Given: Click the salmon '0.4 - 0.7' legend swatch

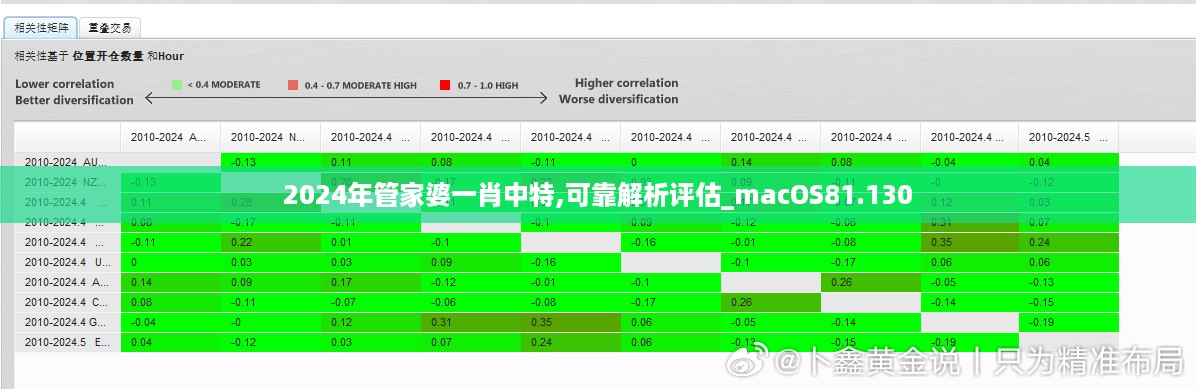Looking at the screenshot, I should click(293, 85).
